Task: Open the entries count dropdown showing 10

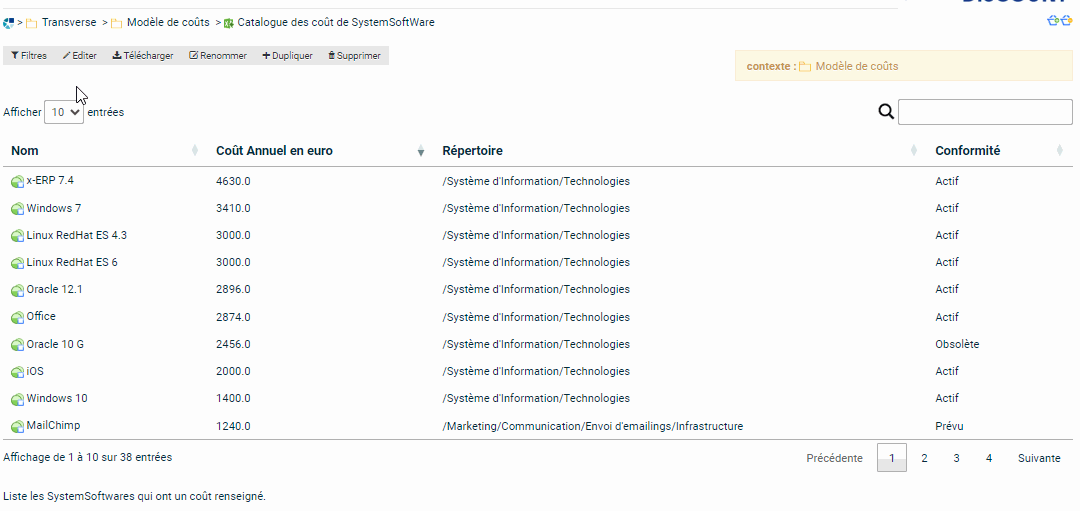Action: pyautogui.click(x=64, y=112)
